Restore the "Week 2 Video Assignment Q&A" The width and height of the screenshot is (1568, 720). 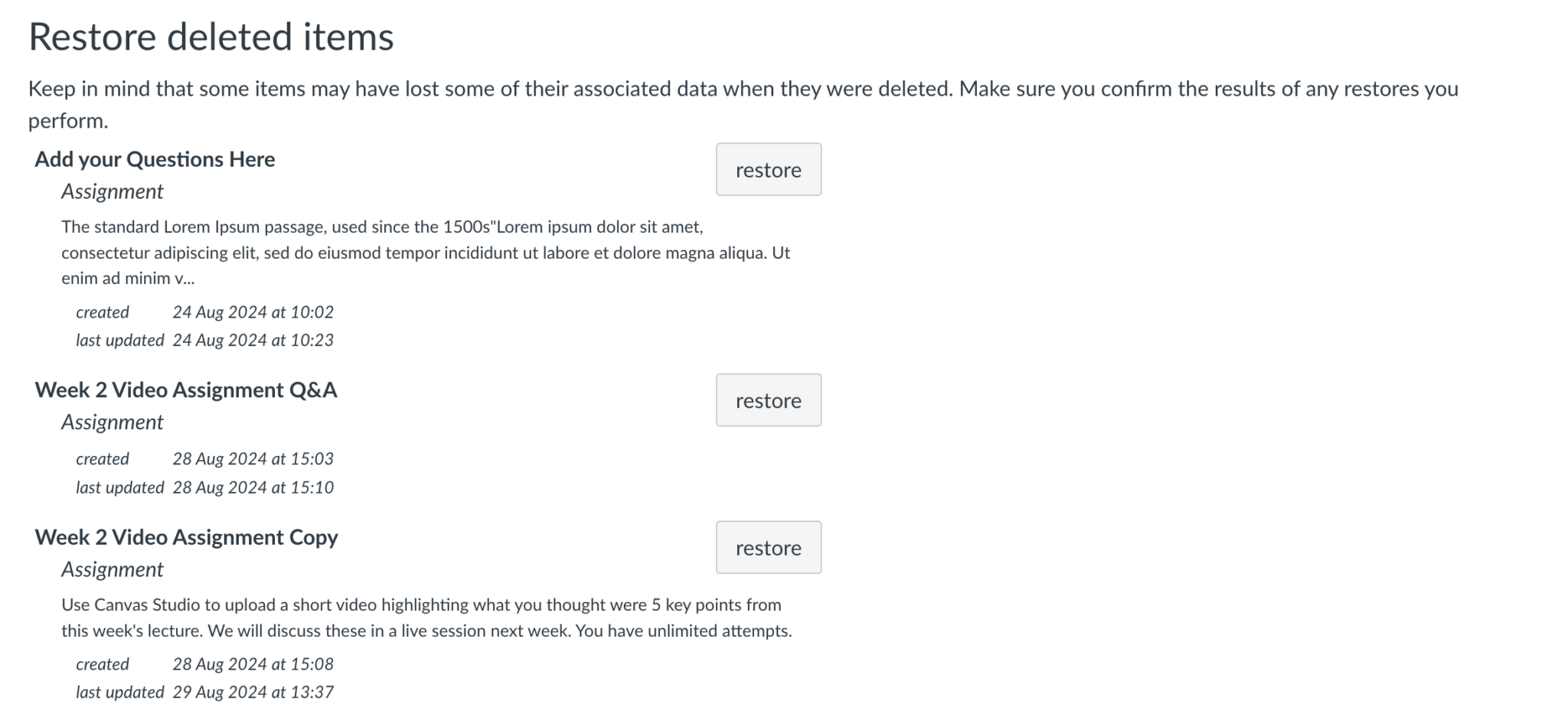768,399
